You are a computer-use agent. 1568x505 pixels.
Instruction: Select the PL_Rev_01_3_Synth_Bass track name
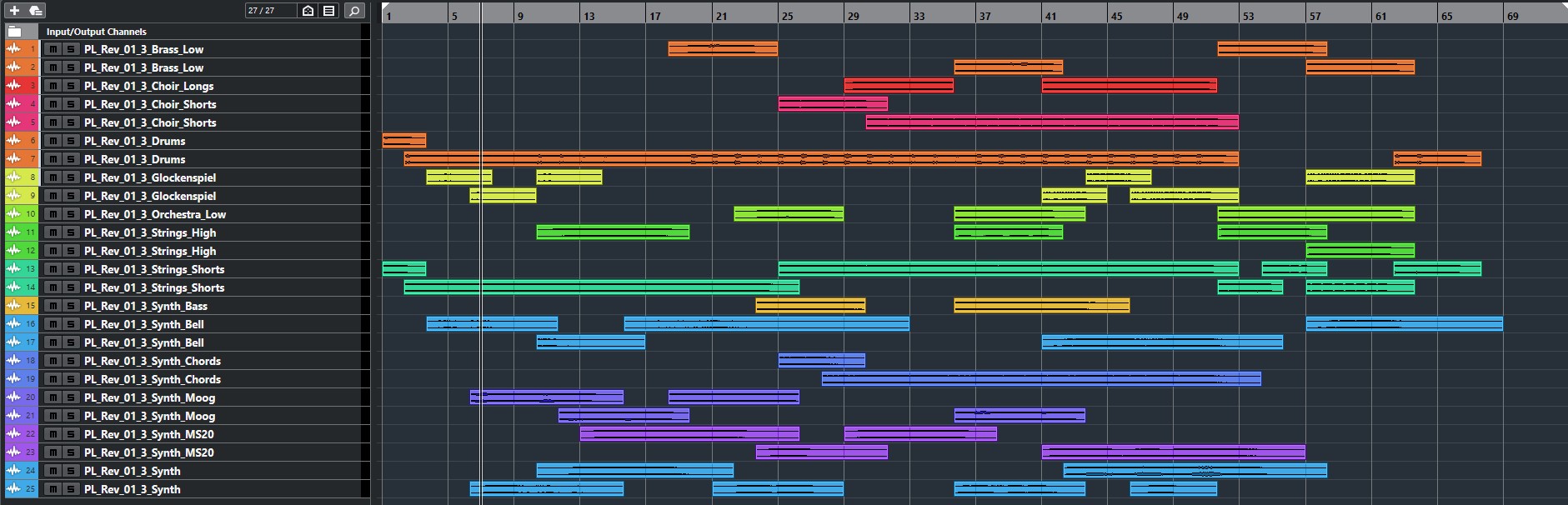pyautogui.click(x=146, y=306)
